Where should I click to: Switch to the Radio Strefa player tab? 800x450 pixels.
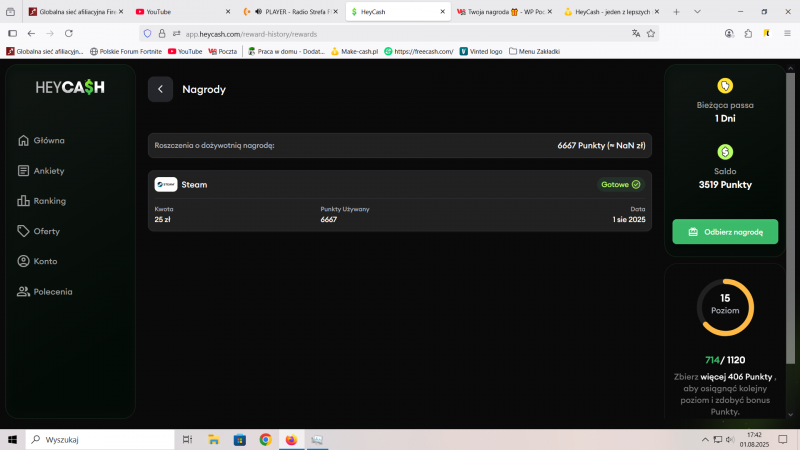290,12
